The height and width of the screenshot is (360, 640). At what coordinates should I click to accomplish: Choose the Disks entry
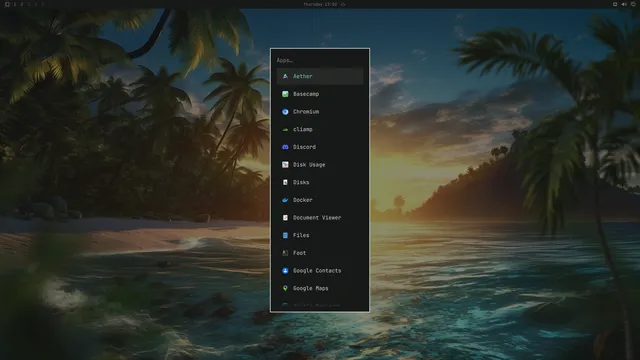pos(320,182)
